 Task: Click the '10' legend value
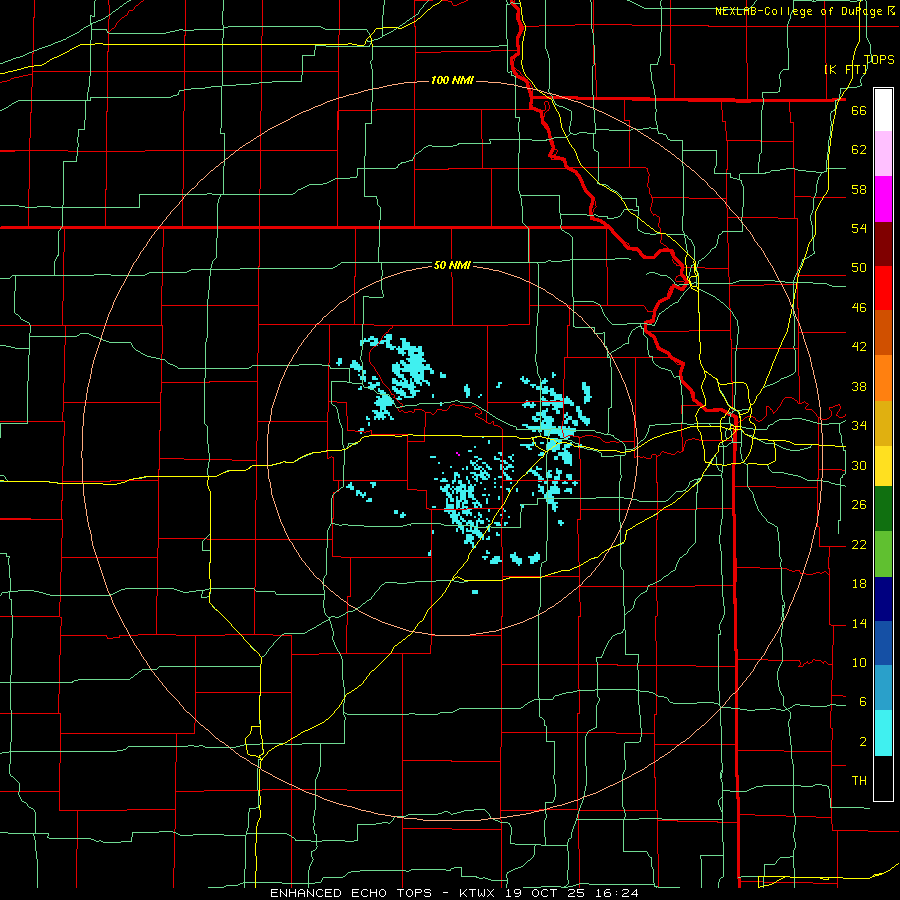(x=859, y=663)
